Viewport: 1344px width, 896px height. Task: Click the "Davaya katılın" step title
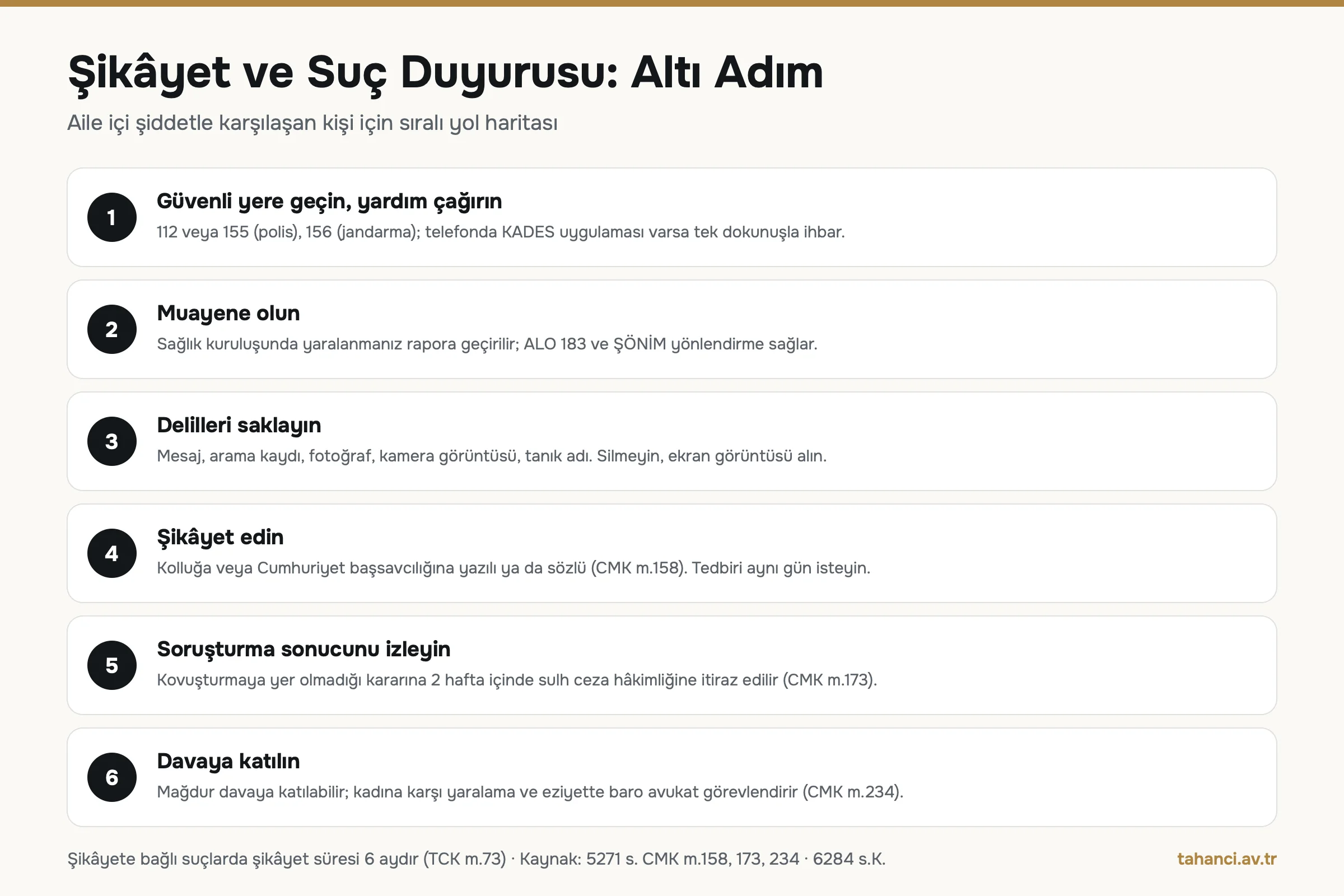(228, 762)
